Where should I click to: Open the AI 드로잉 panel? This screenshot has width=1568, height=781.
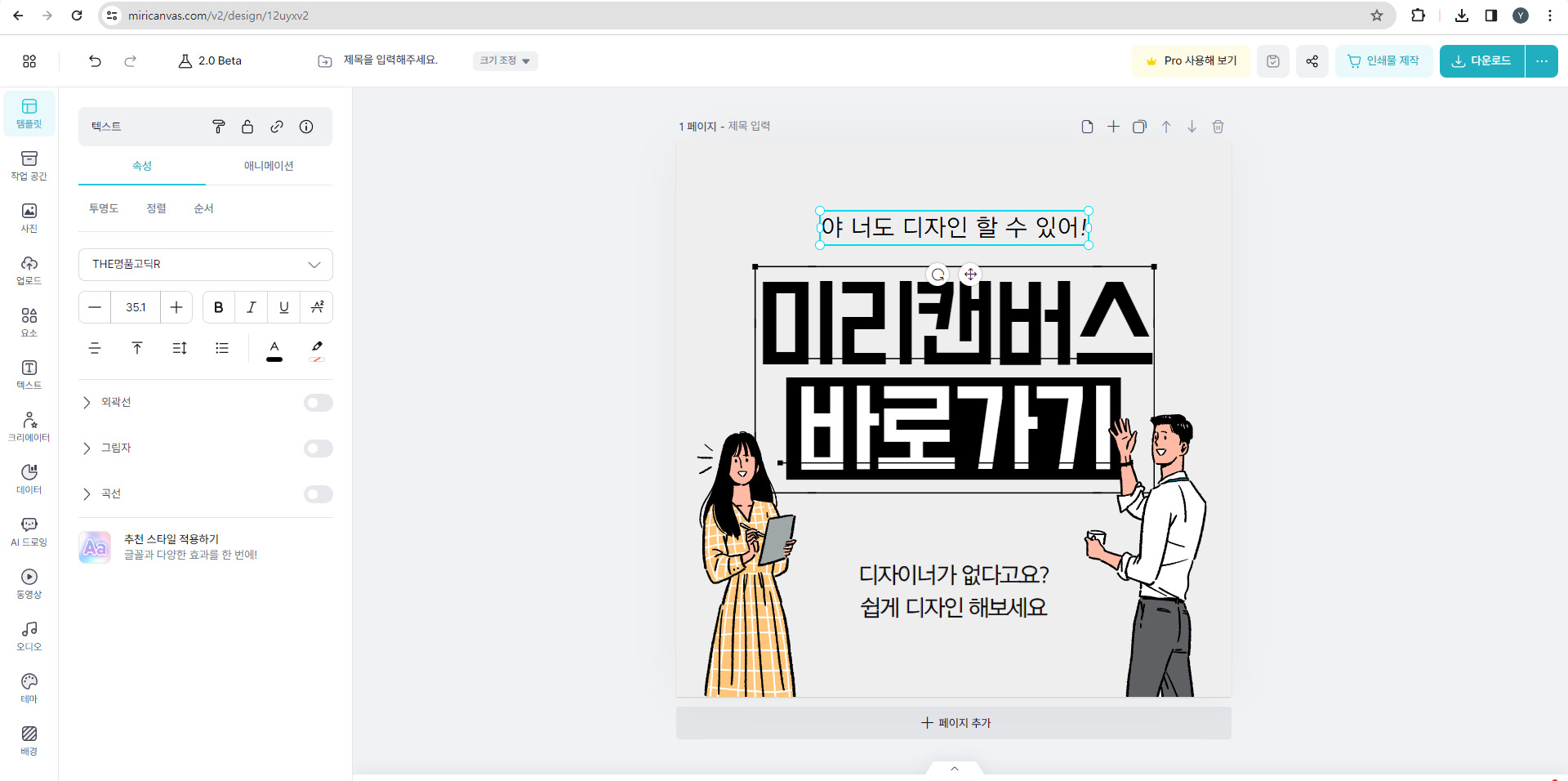click(x=29, y=532)
